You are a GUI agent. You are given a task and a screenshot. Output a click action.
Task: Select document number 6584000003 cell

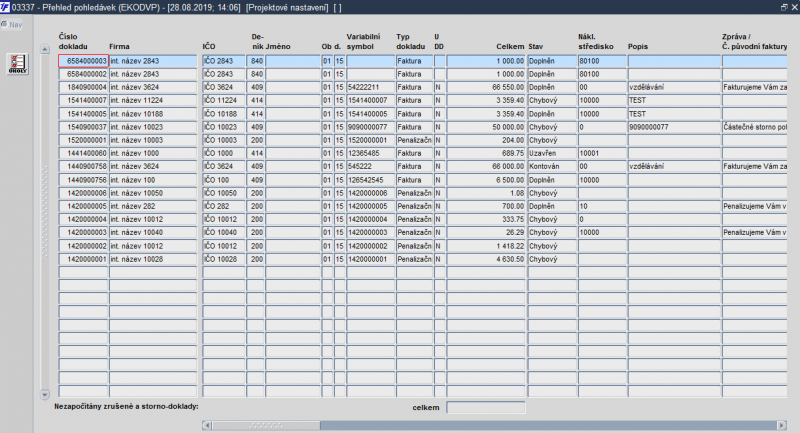(83, 61)
